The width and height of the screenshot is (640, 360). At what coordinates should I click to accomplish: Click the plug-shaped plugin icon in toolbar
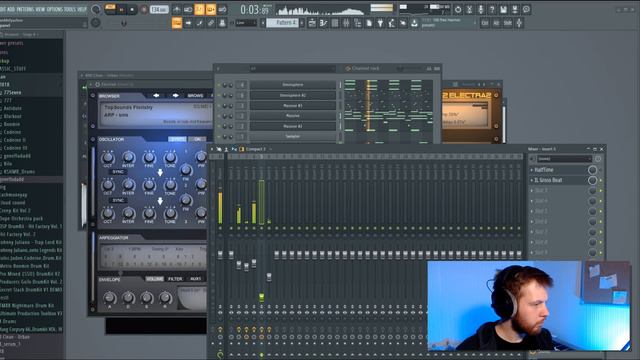point(380,23)
